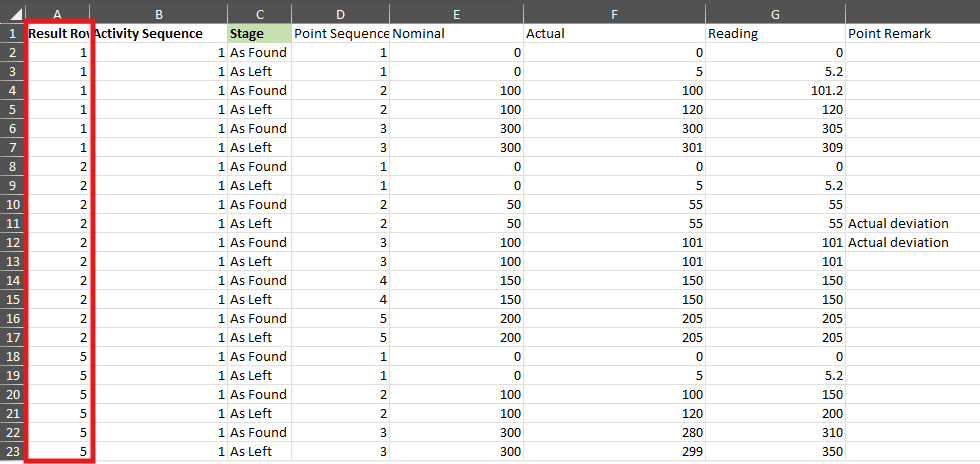Screen dimensions: 980x464
Task: Select Reading cell showing 350
Action: pos(775,451)
